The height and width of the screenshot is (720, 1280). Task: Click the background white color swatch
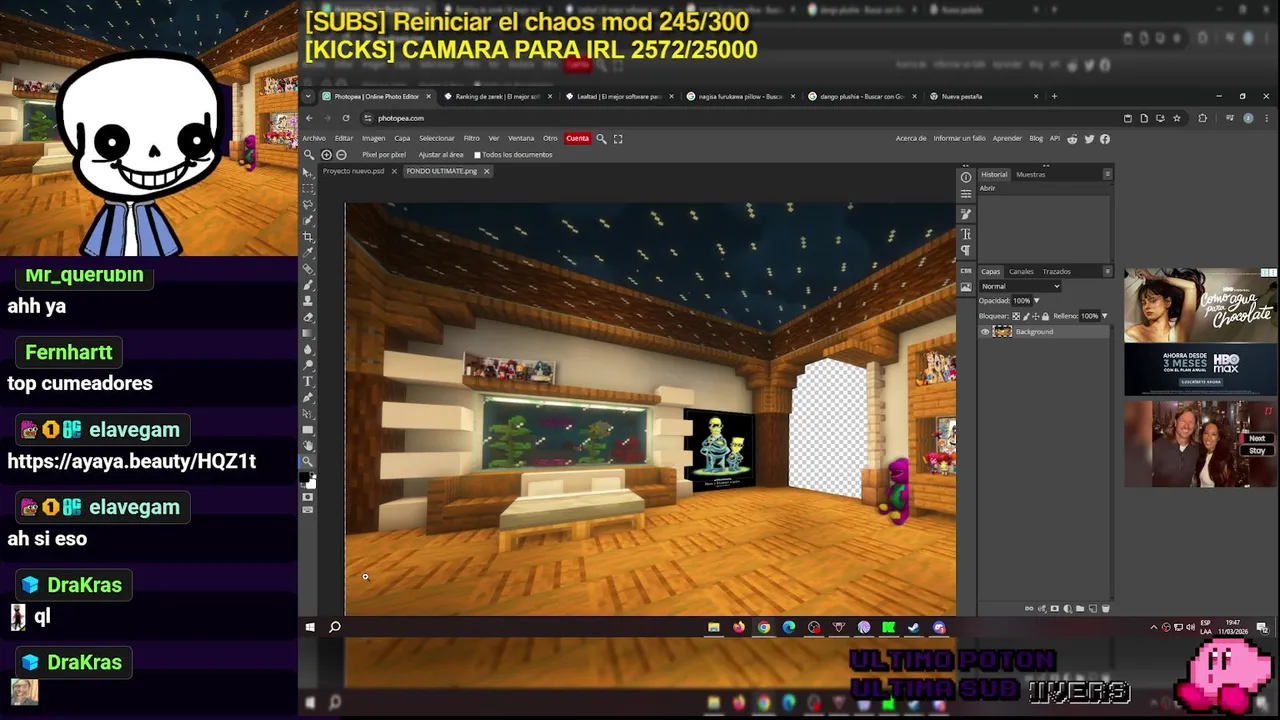click(x=311, y=483)
